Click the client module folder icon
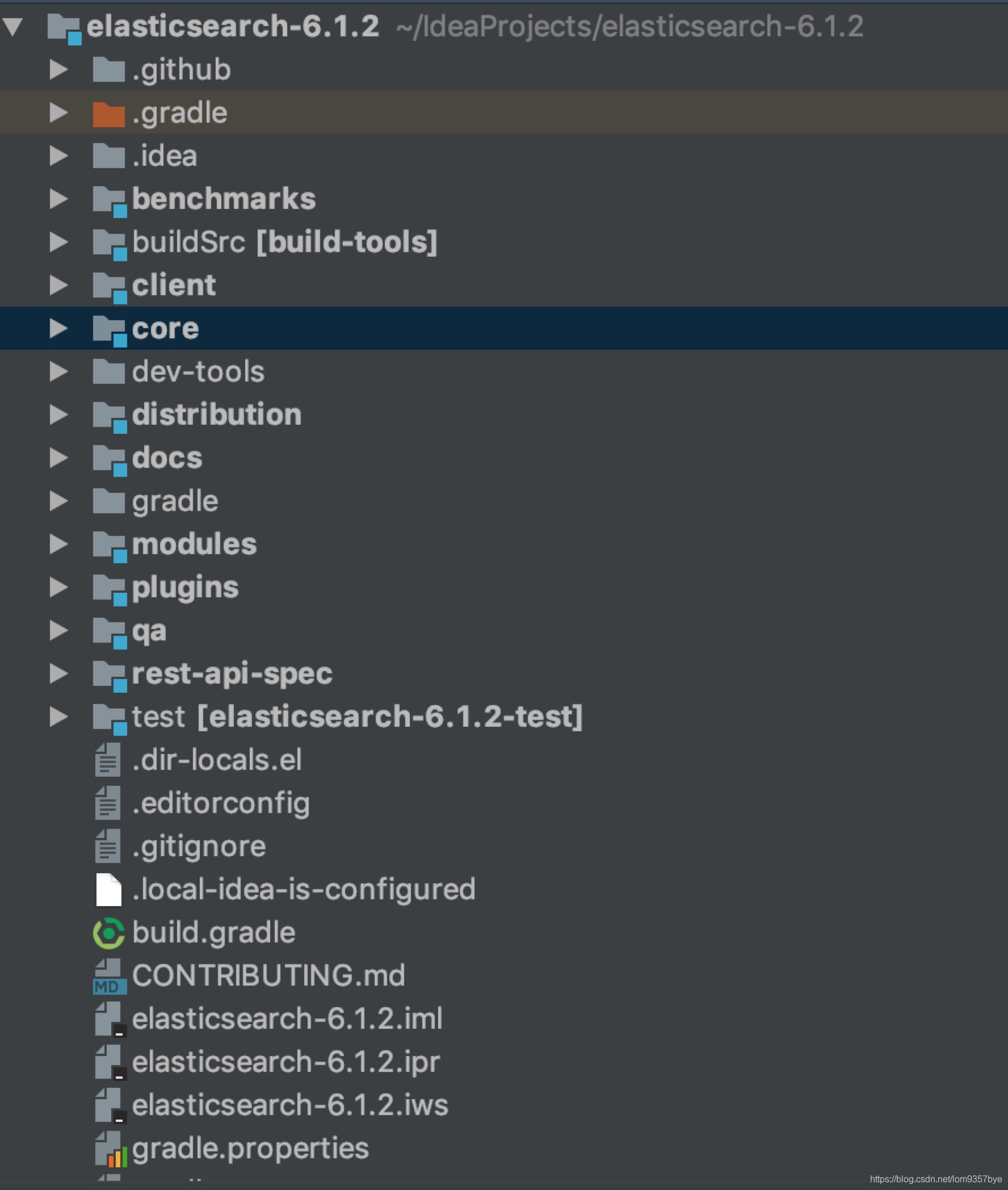The width and height of the screenshot is (1008, 1190). pos(110,287)
